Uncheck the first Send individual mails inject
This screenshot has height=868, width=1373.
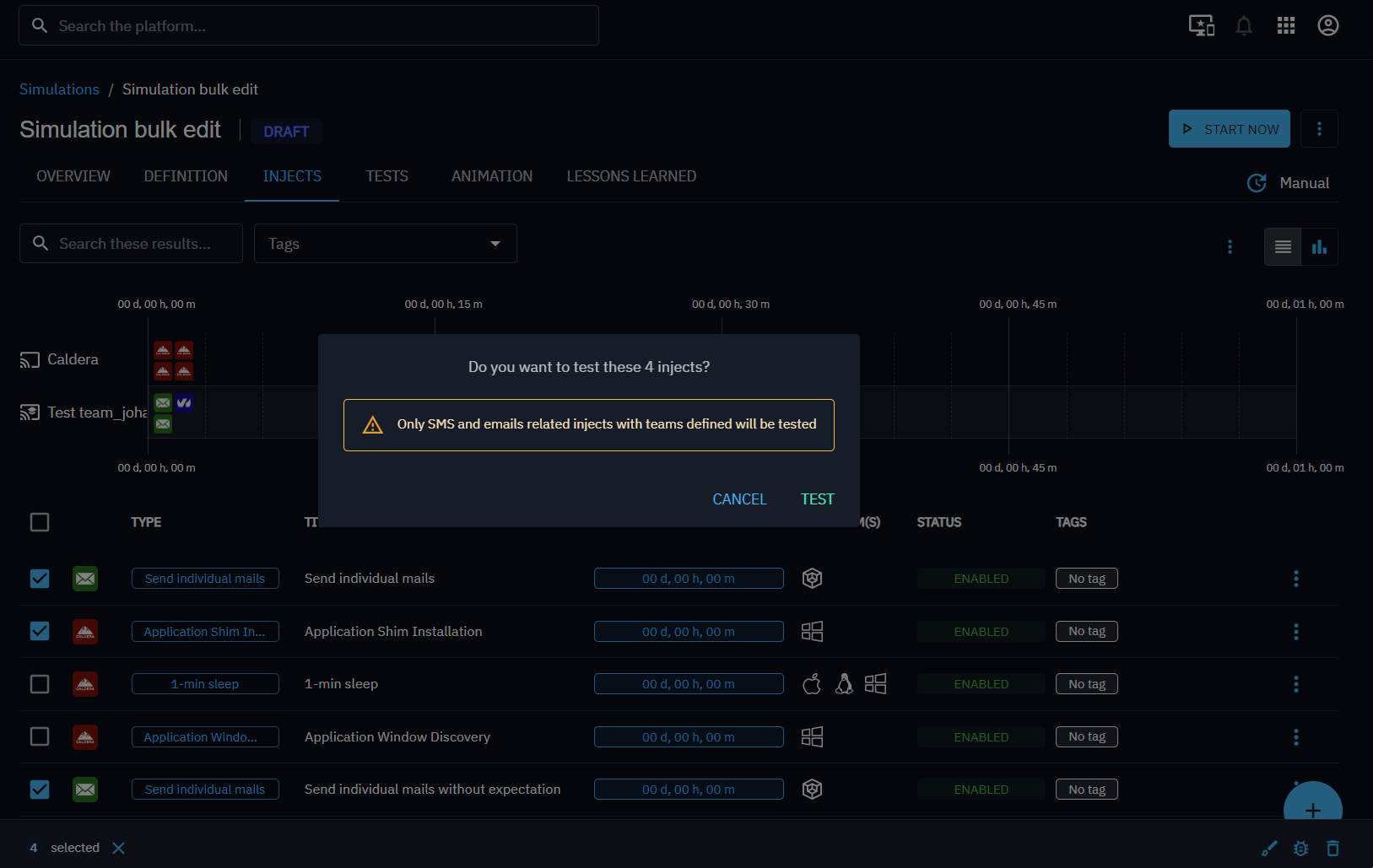[x=40, y=579]
